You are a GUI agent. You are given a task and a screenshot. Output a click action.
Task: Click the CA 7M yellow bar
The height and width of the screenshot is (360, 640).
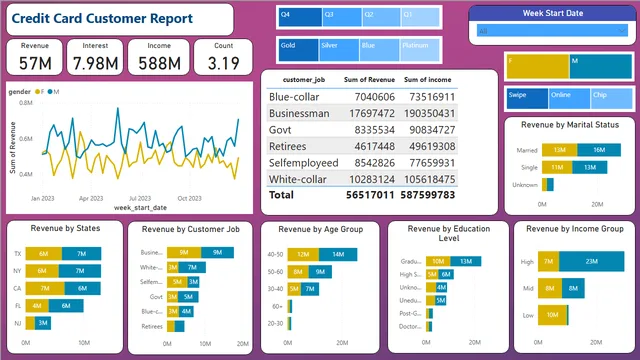coord(45,288)
